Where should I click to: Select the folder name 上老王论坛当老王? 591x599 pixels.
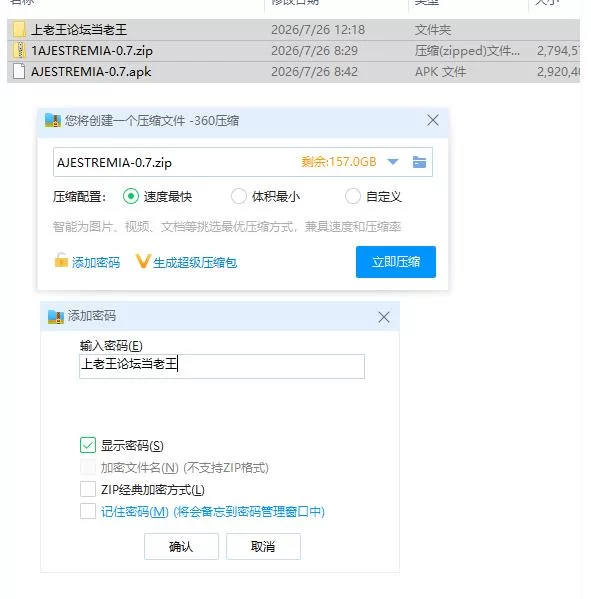pyautogui.click(x=79, y=30)
